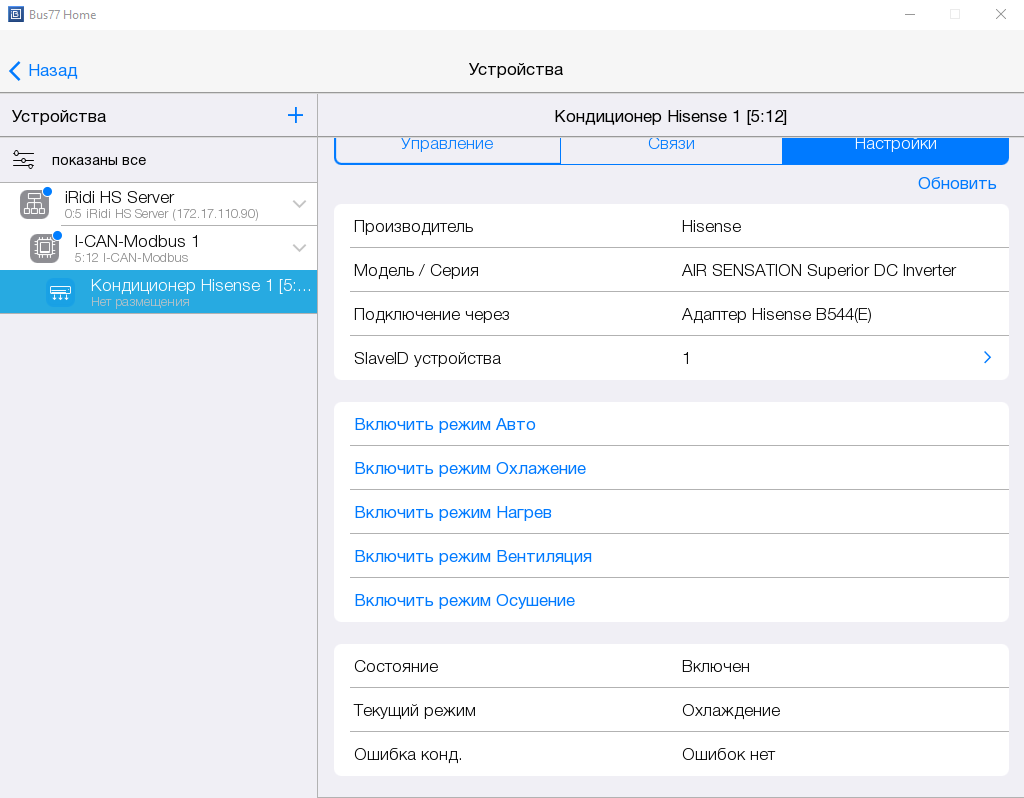This screenshot has height=798, width=1024.
Task: Click the Bus77 Home app icon
Action: click(x=15, y=15)
